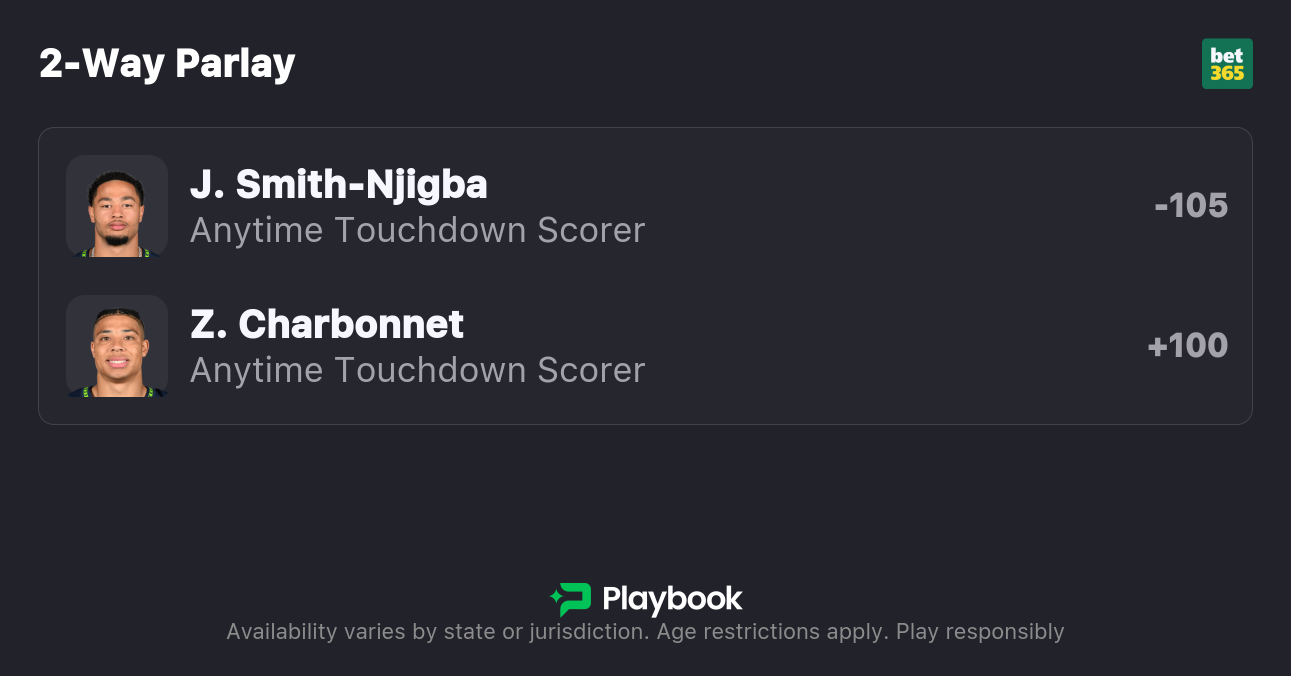
Task: Click the white bet text in logo
Action: tap(1227, 55)
